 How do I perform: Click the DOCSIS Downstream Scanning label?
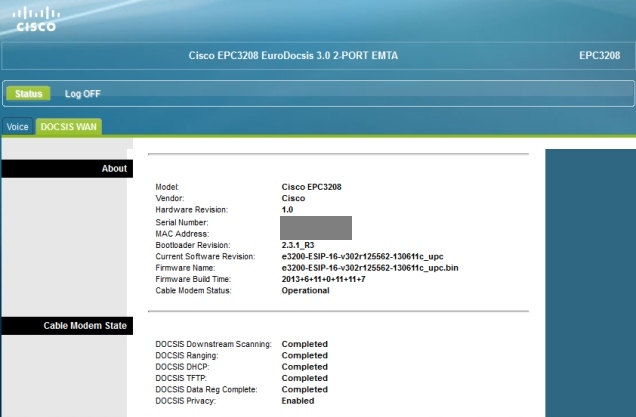click(213, 344)
